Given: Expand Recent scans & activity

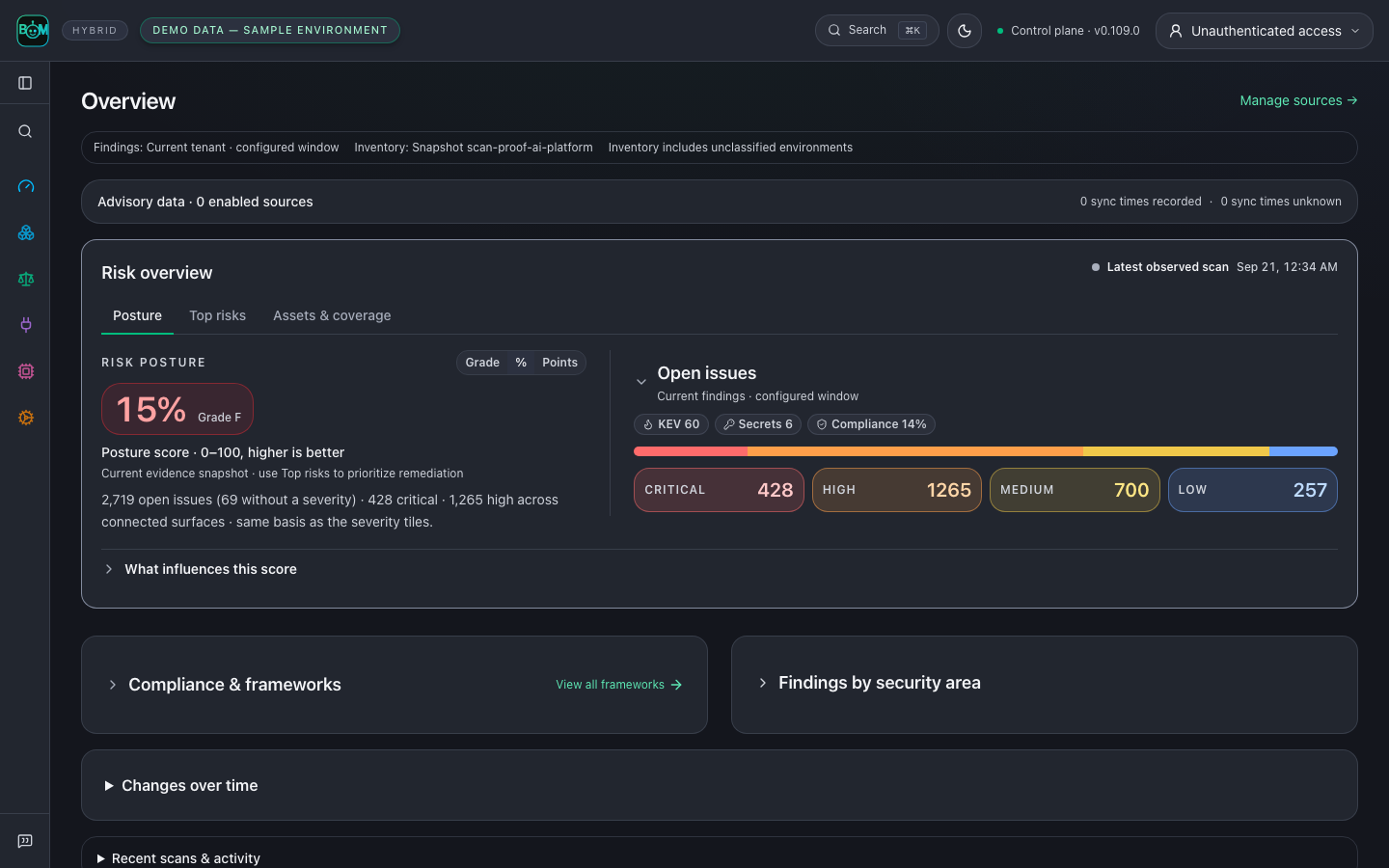Looking at the screenshot, I should coord(178,858).
